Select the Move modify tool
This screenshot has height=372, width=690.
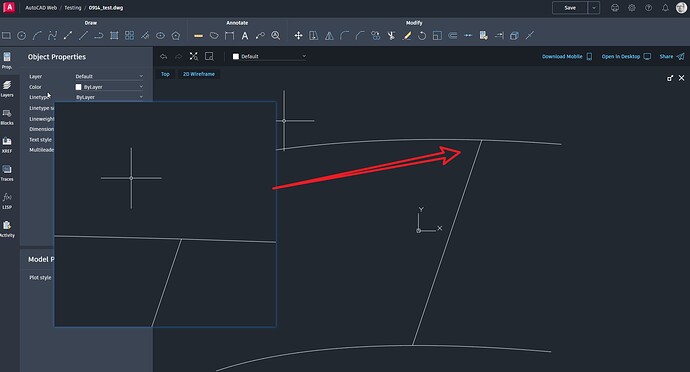298,36
